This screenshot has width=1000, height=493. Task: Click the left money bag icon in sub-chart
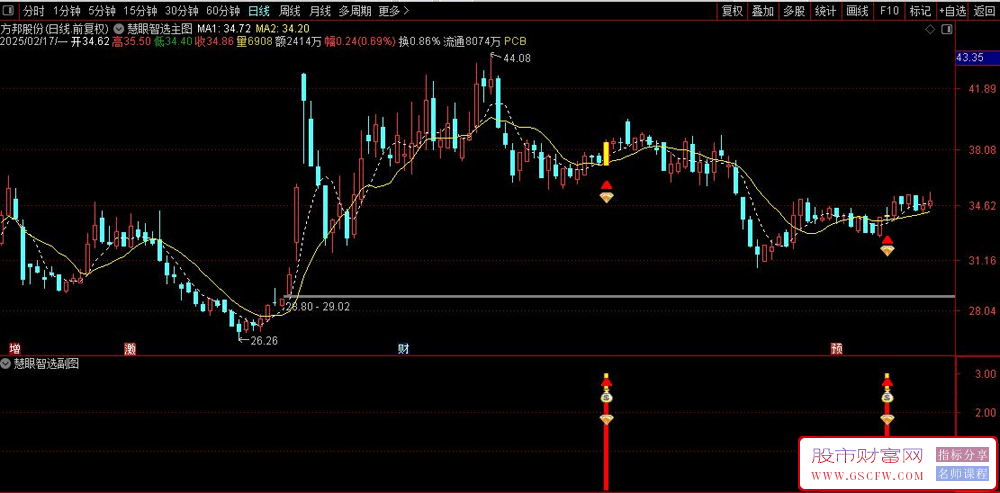[x=607, y=397]
